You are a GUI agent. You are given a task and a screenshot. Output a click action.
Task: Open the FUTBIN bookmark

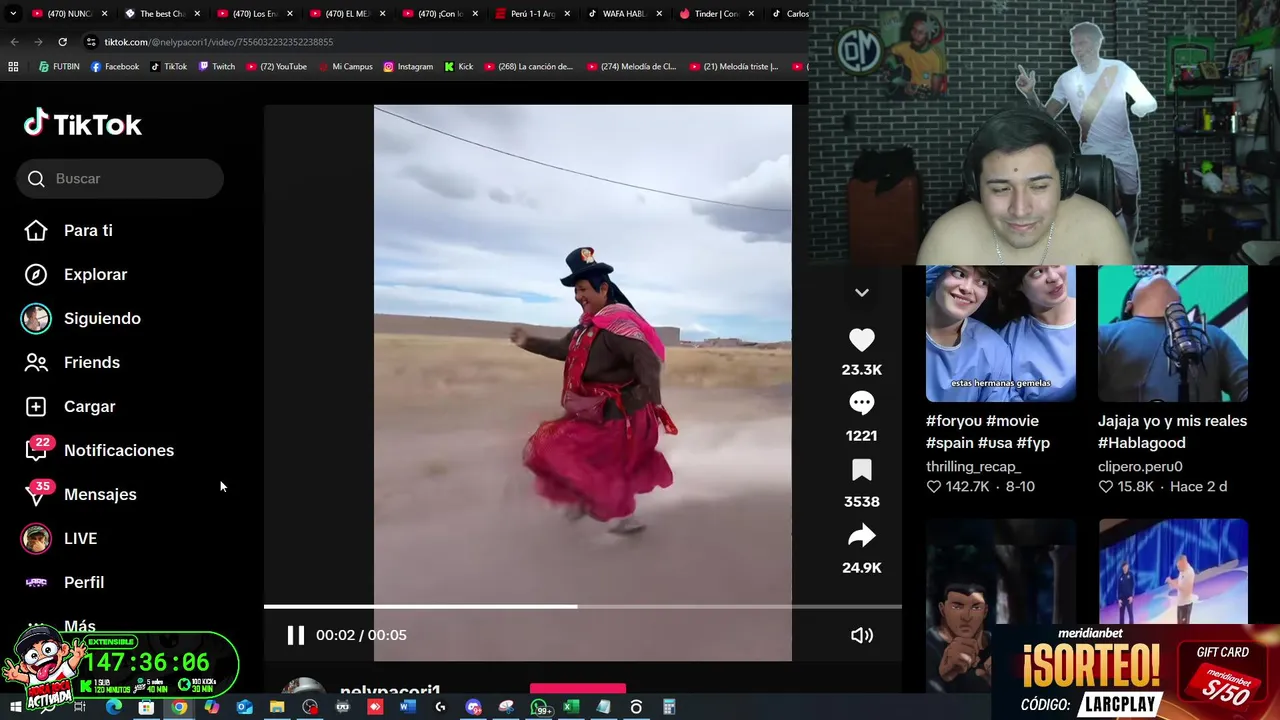click(x=59, y=67)
